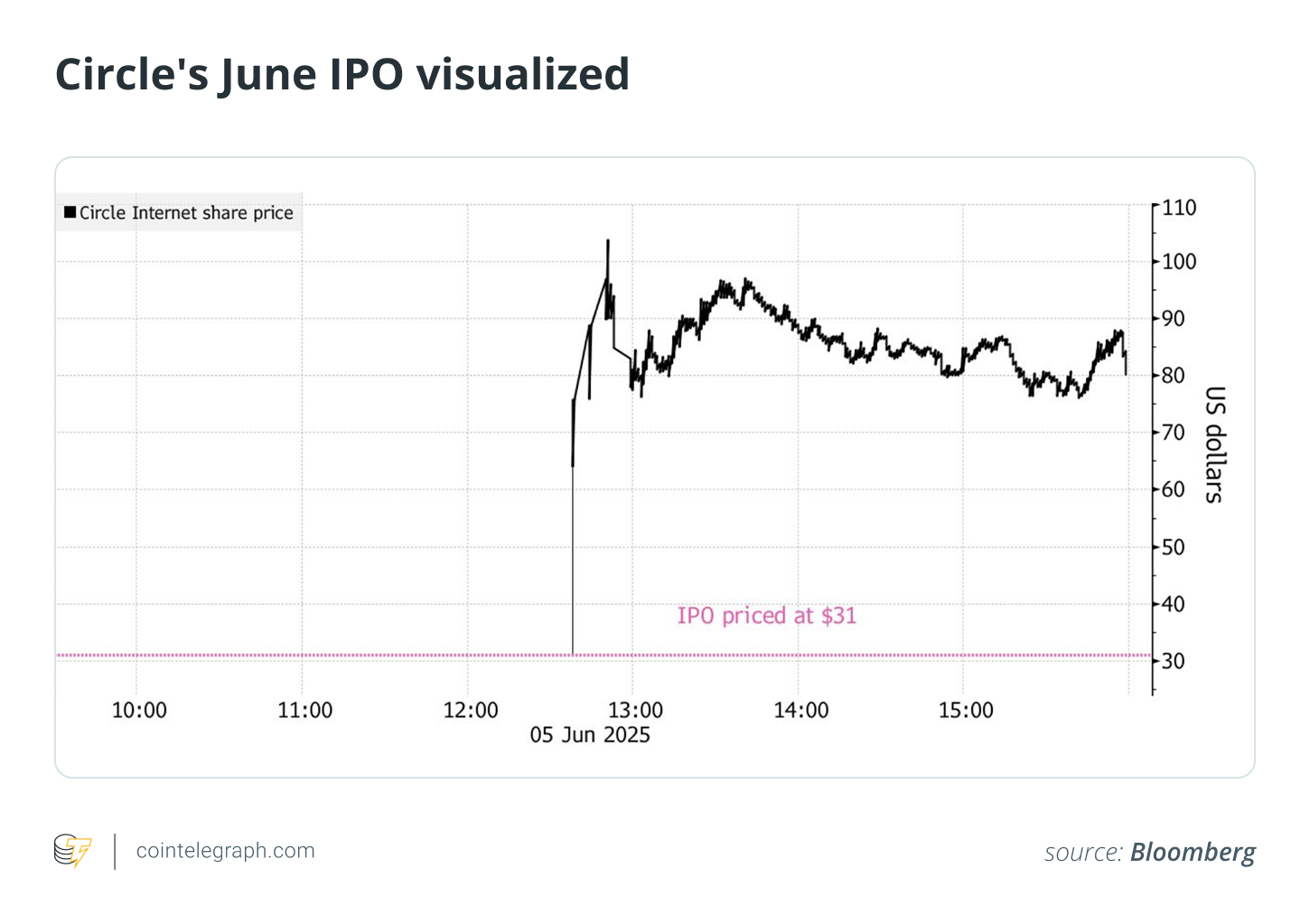Viewport: 1310px width, 924px height.
Task: Click the 11:00 time axis label
Action: [304, 711]
